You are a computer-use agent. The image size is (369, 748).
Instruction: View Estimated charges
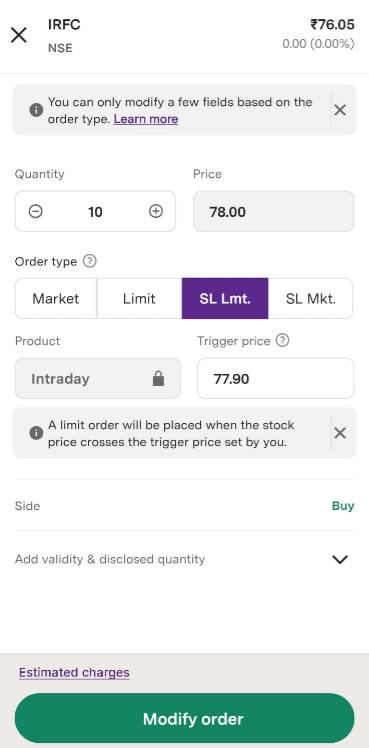click(x=74, y=673)
